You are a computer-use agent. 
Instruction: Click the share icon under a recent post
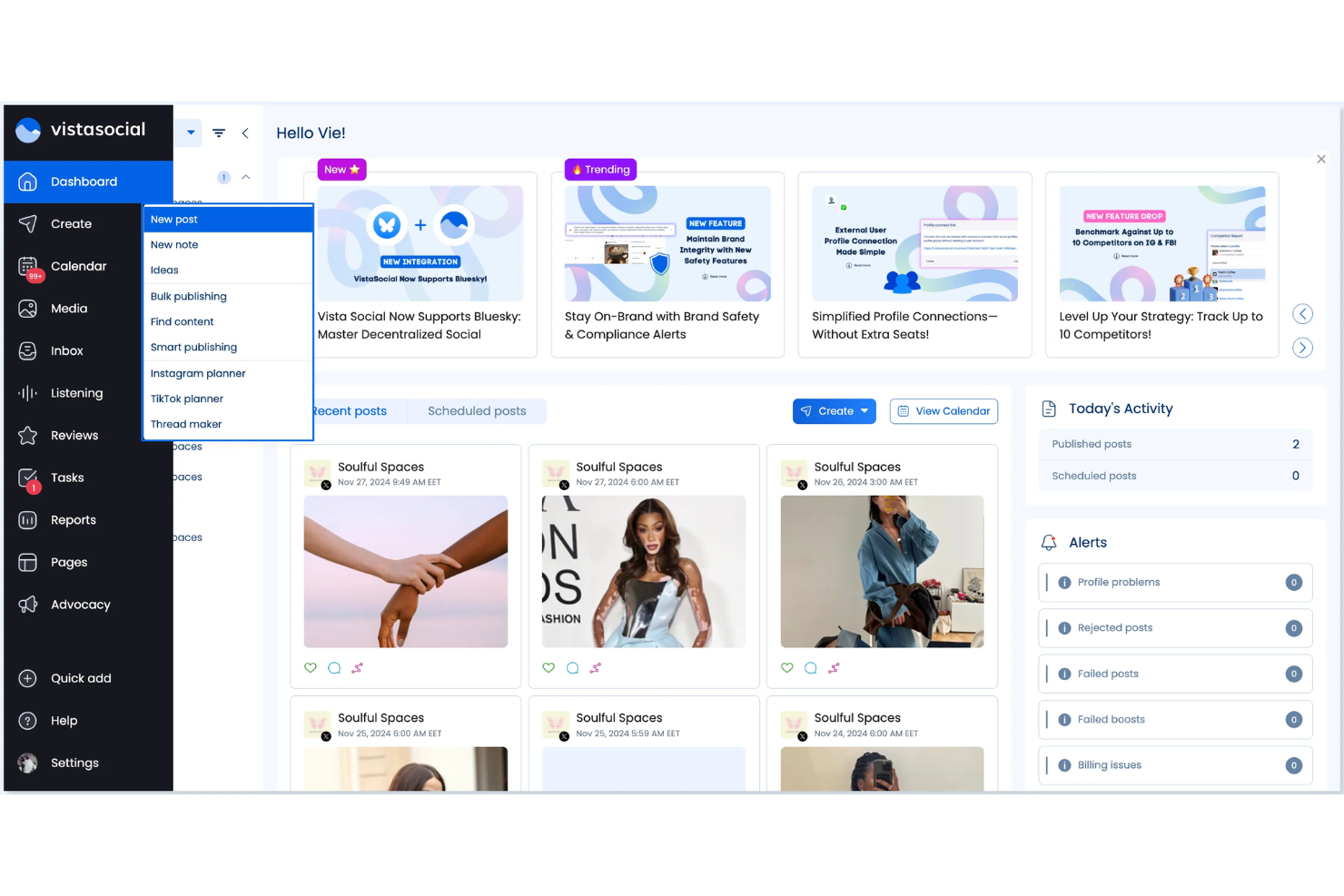[358, 667]
